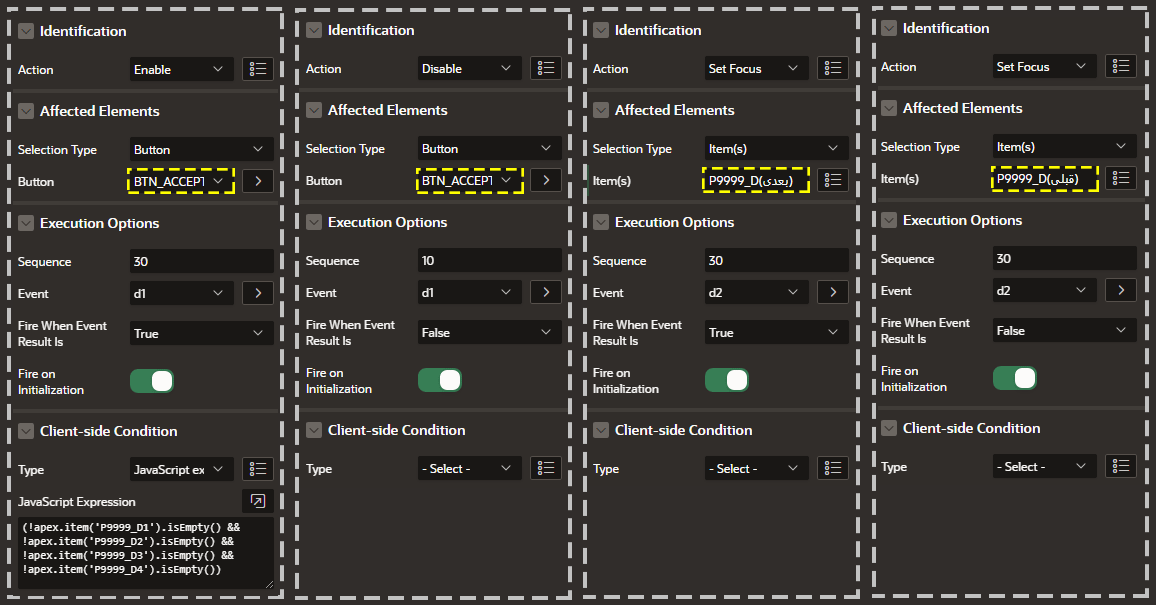Open item picker list beside P9999_D(بعدی)
Screen dimensions: 1156x605
click(x=833, y=180)
